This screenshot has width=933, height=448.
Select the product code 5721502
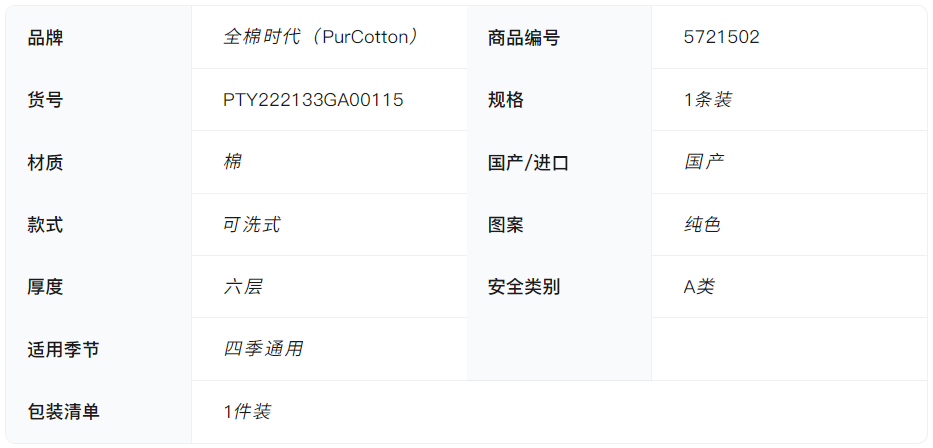(x=721, y=38)
